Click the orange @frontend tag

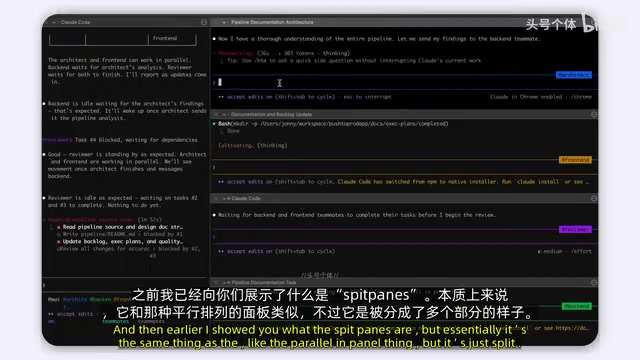(x=575, y=160)
